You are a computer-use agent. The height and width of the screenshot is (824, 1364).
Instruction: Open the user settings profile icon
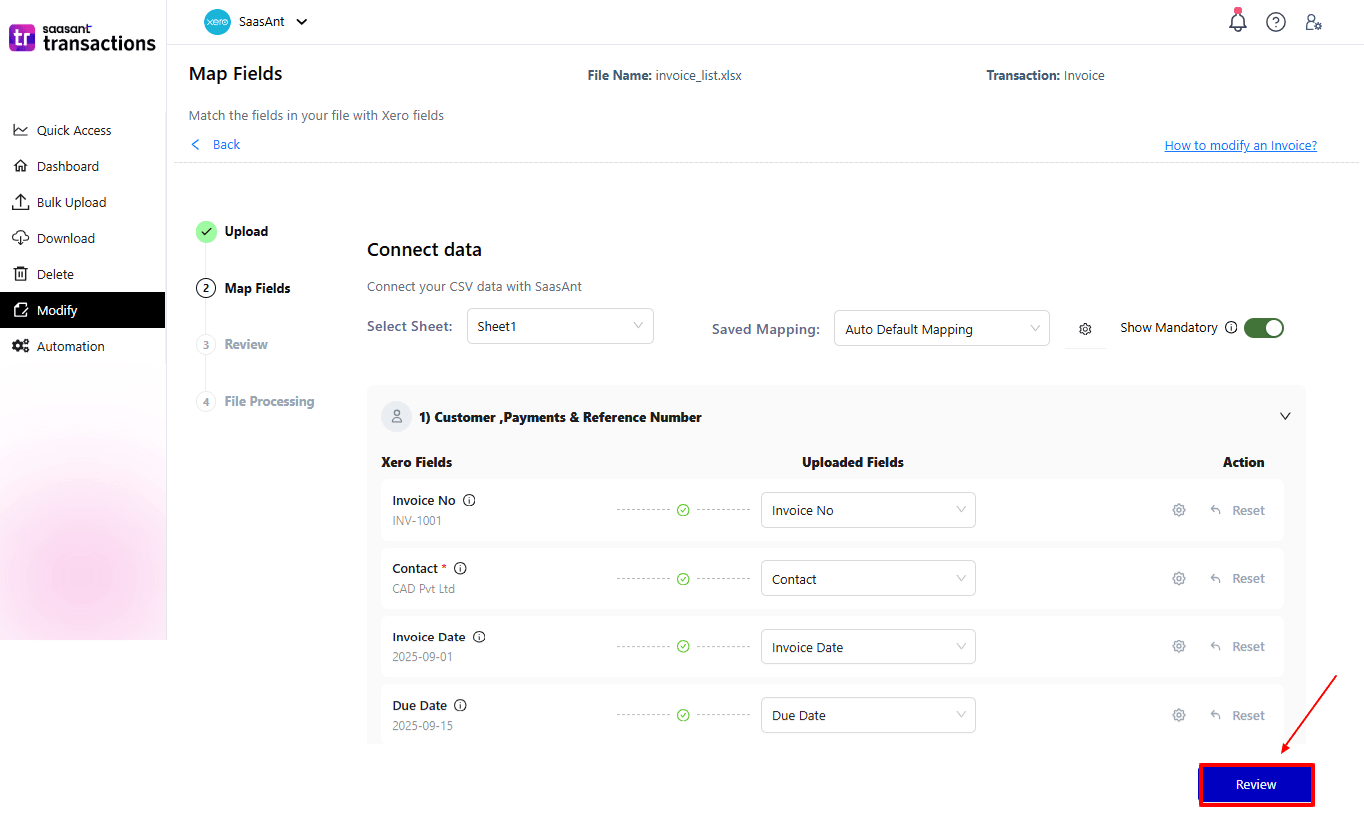click(1313, 22)
